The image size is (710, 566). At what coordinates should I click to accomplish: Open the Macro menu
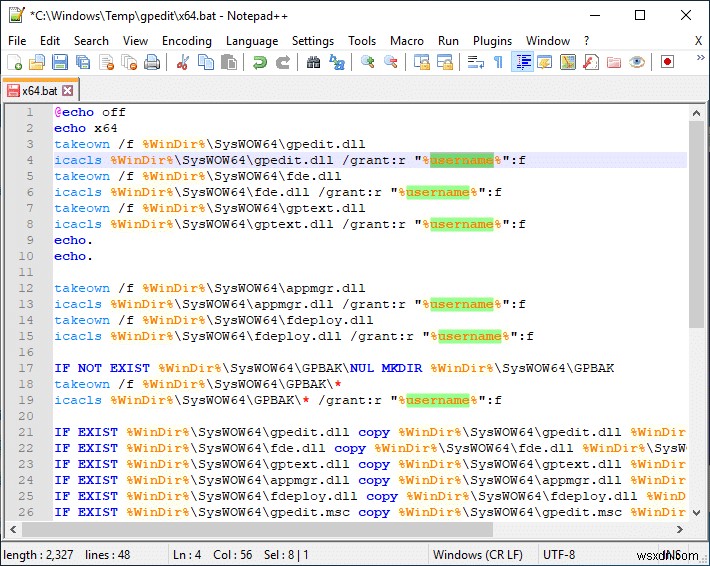click(407, 41)
